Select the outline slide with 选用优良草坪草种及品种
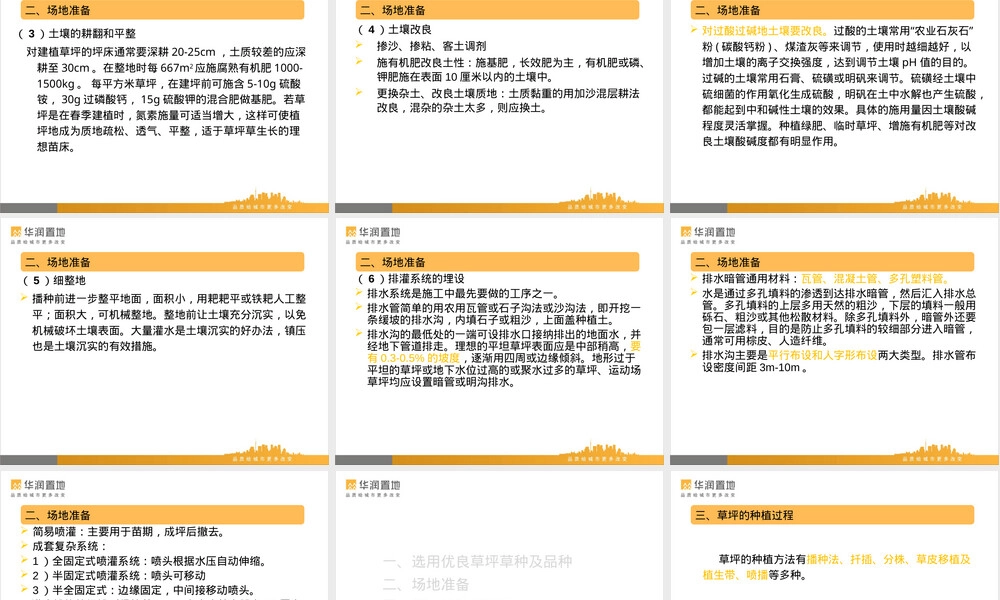 pos(499,536)
